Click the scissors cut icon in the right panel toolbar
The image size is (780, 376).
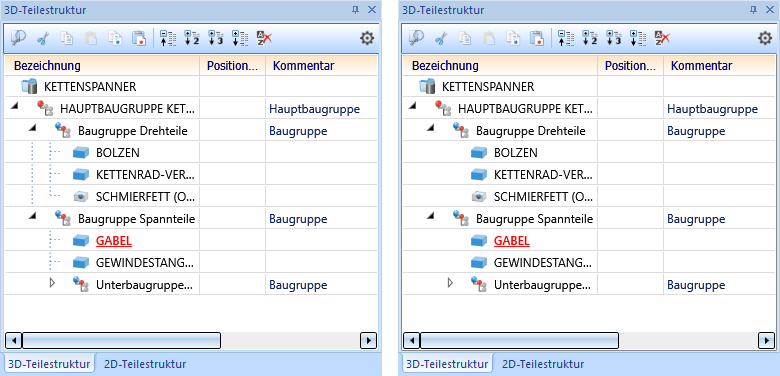(440, 38)
